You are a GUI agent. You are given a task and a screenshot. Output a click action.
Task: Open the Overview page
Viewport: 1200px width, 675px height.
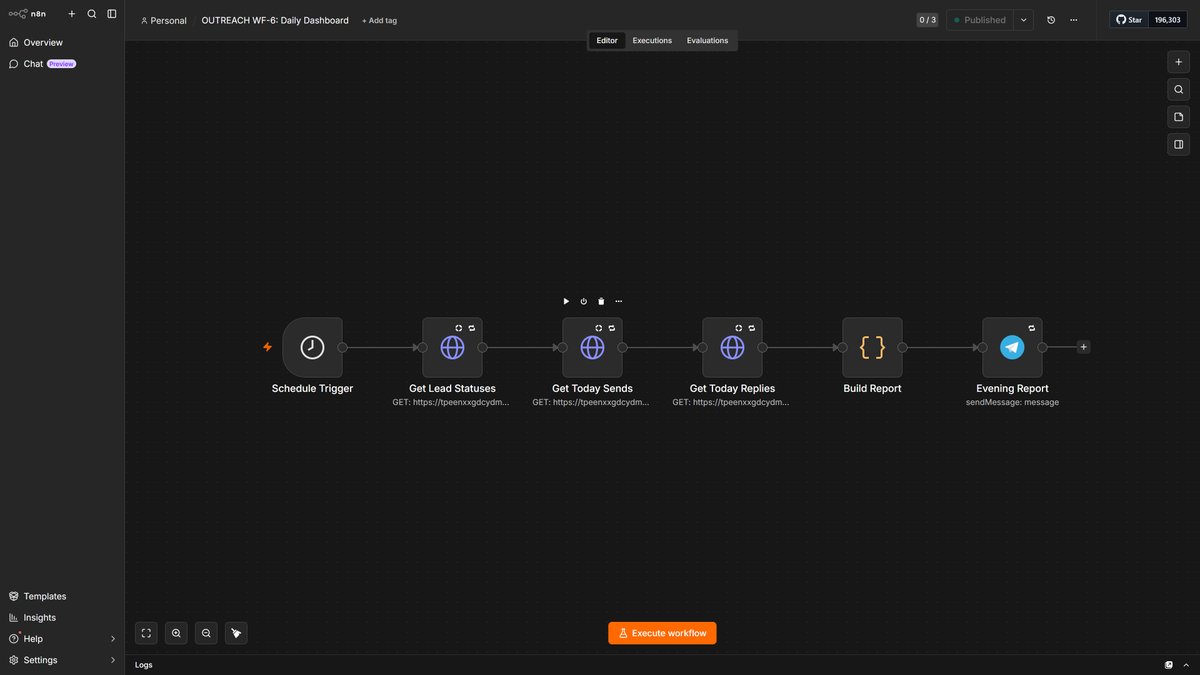[62, 43]
